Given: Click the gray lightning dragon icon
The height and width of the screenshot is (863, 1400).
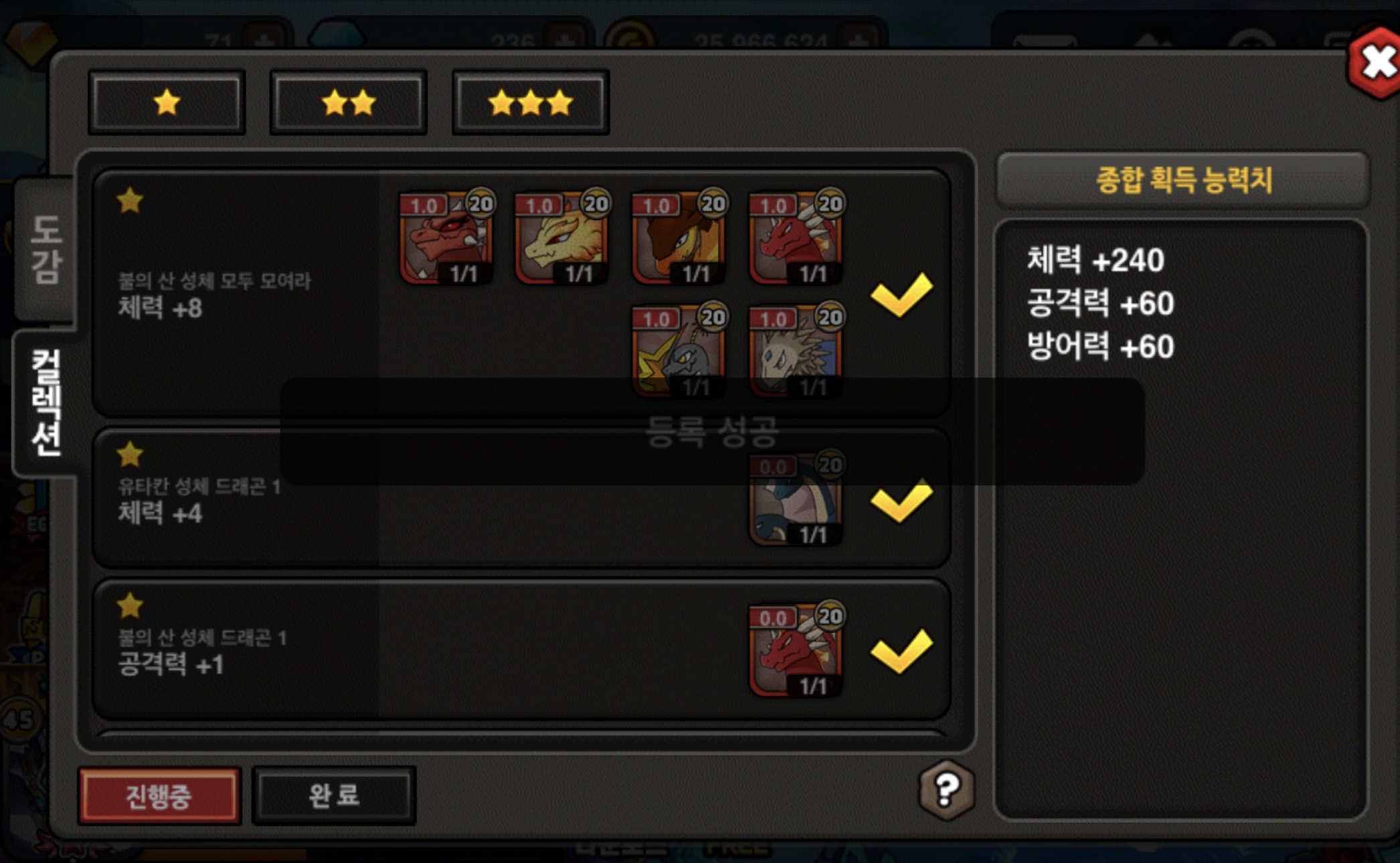Looking at the screenshot, I should 679,350.
